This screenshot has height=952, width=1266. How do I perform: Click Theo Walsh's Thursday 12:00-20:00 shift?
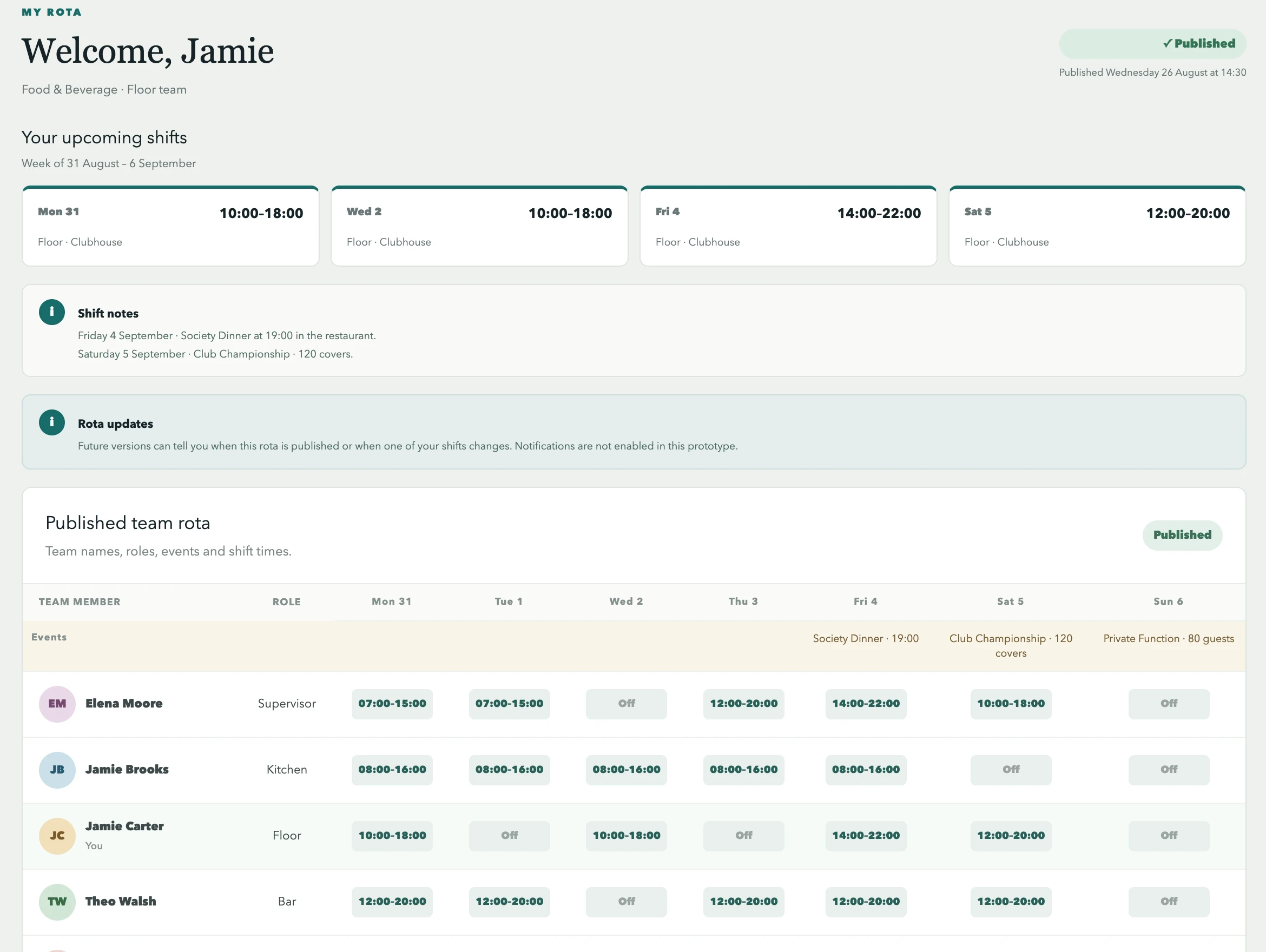click(x=743, y=902)
